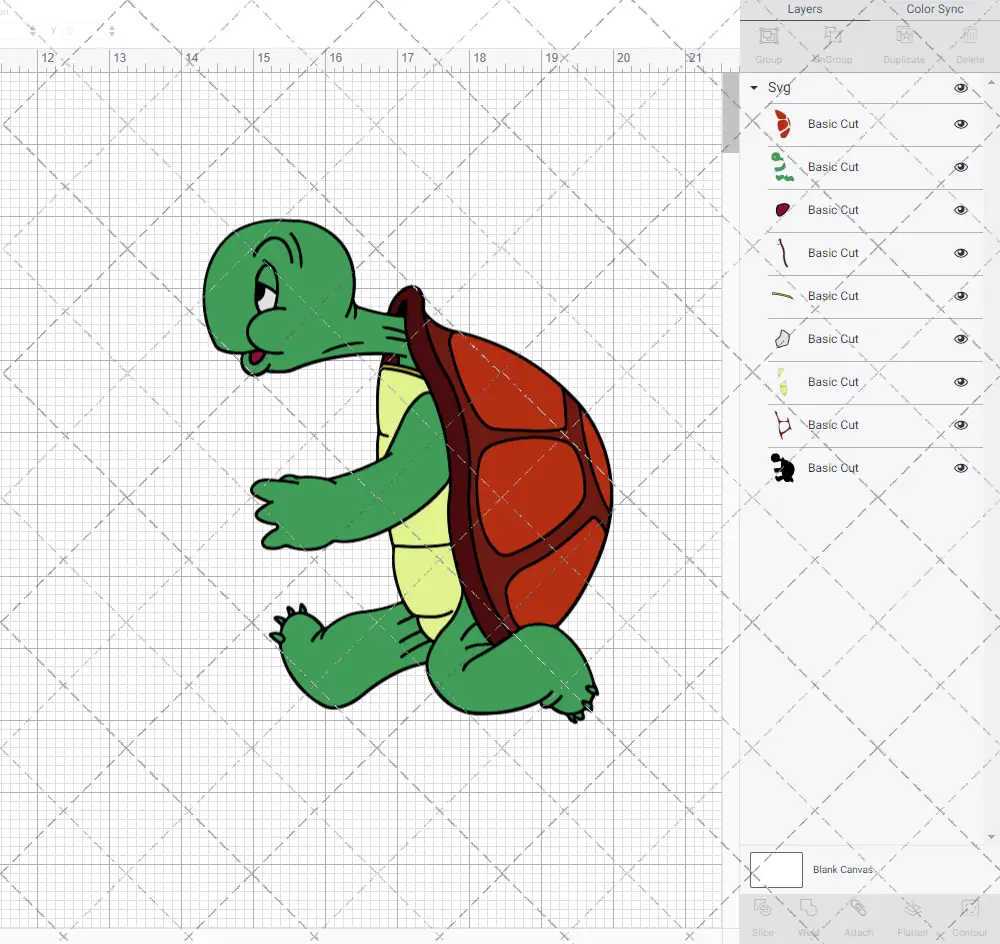Select the green body parts layer thumbnail
This screenshot has height=944, width=1000.
tap(783, 166)
